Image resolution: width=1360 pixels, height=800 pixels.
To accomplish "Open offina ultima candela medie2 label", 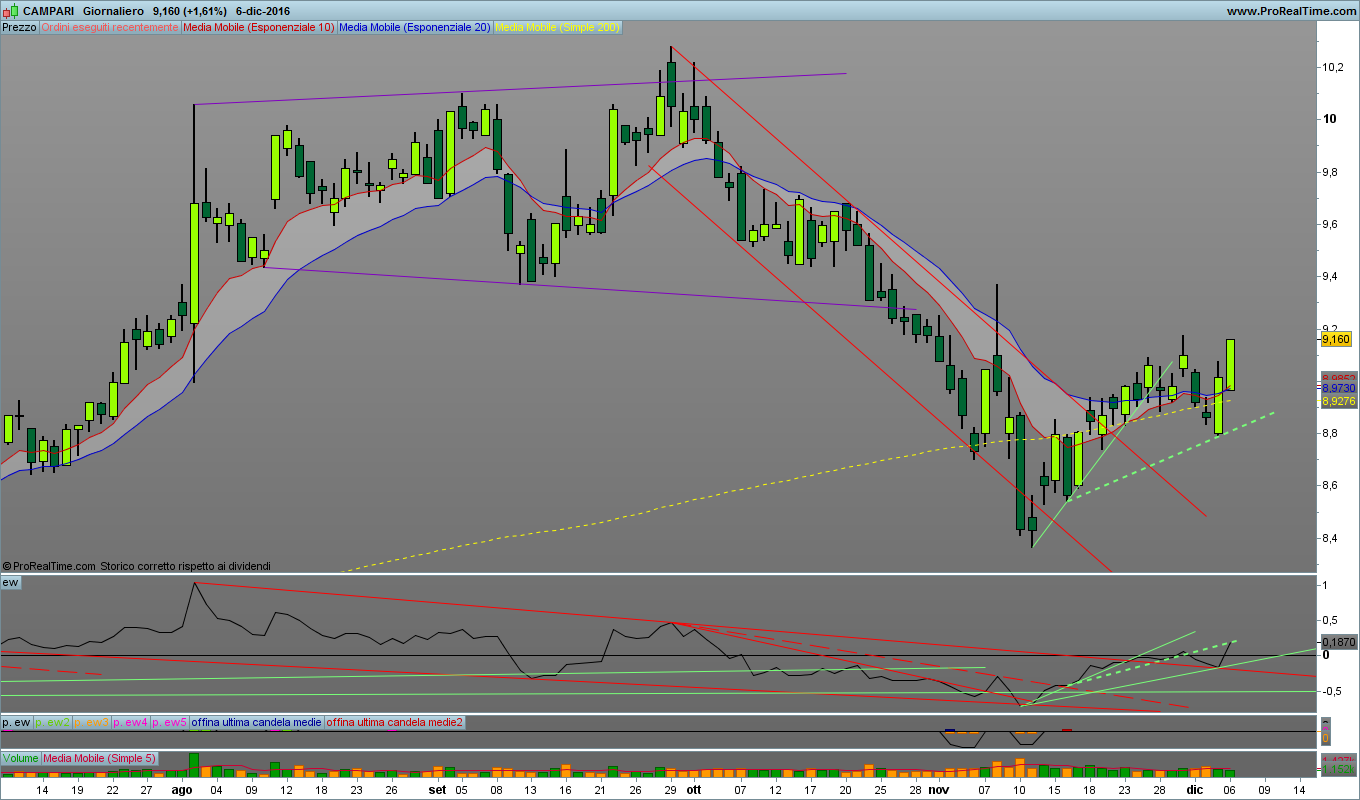I will coord(395,721).
